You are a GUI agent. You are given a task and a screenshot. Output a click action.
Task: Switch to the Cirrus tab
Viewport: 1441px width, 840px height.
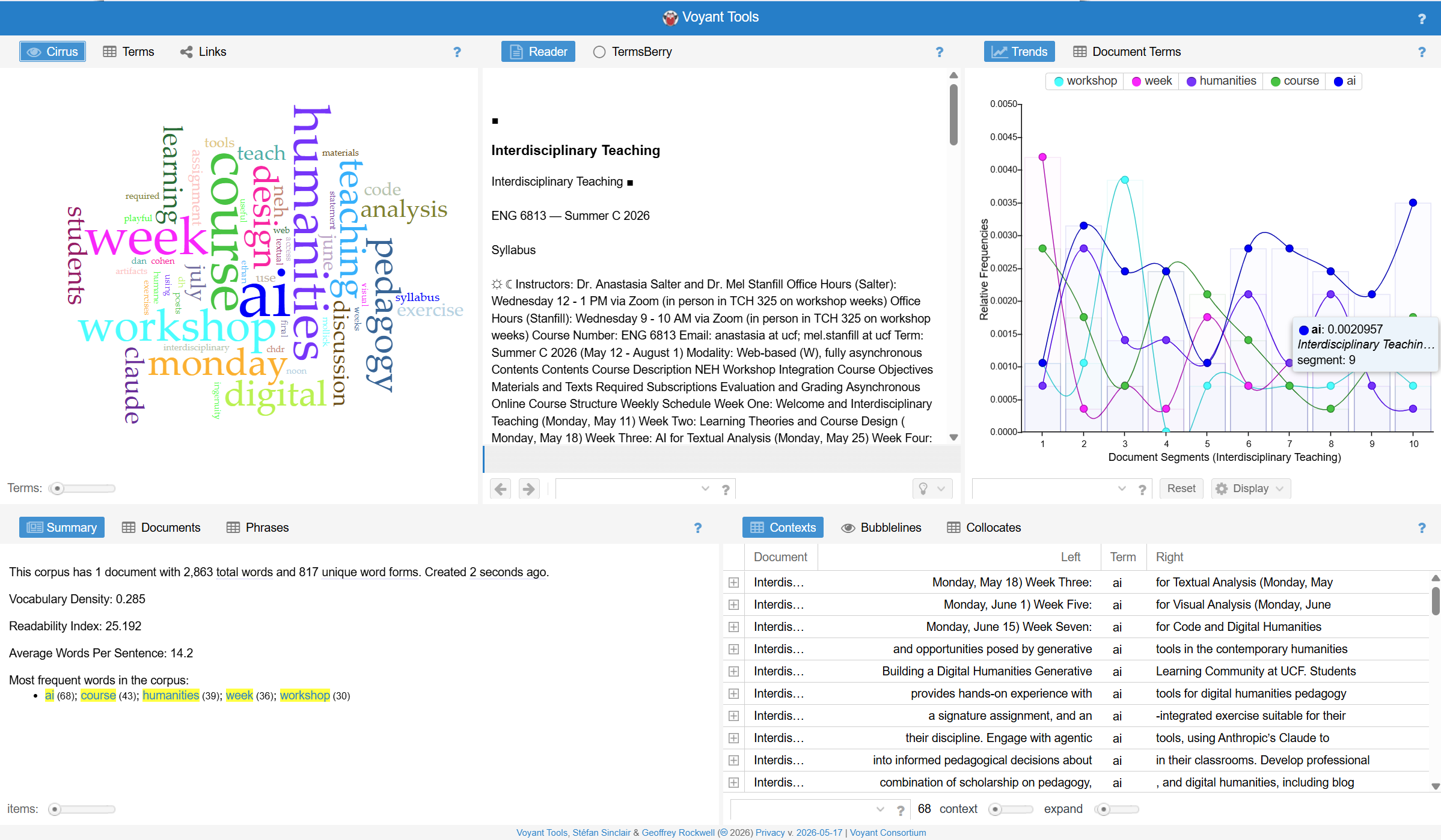[x=52, y=52]
